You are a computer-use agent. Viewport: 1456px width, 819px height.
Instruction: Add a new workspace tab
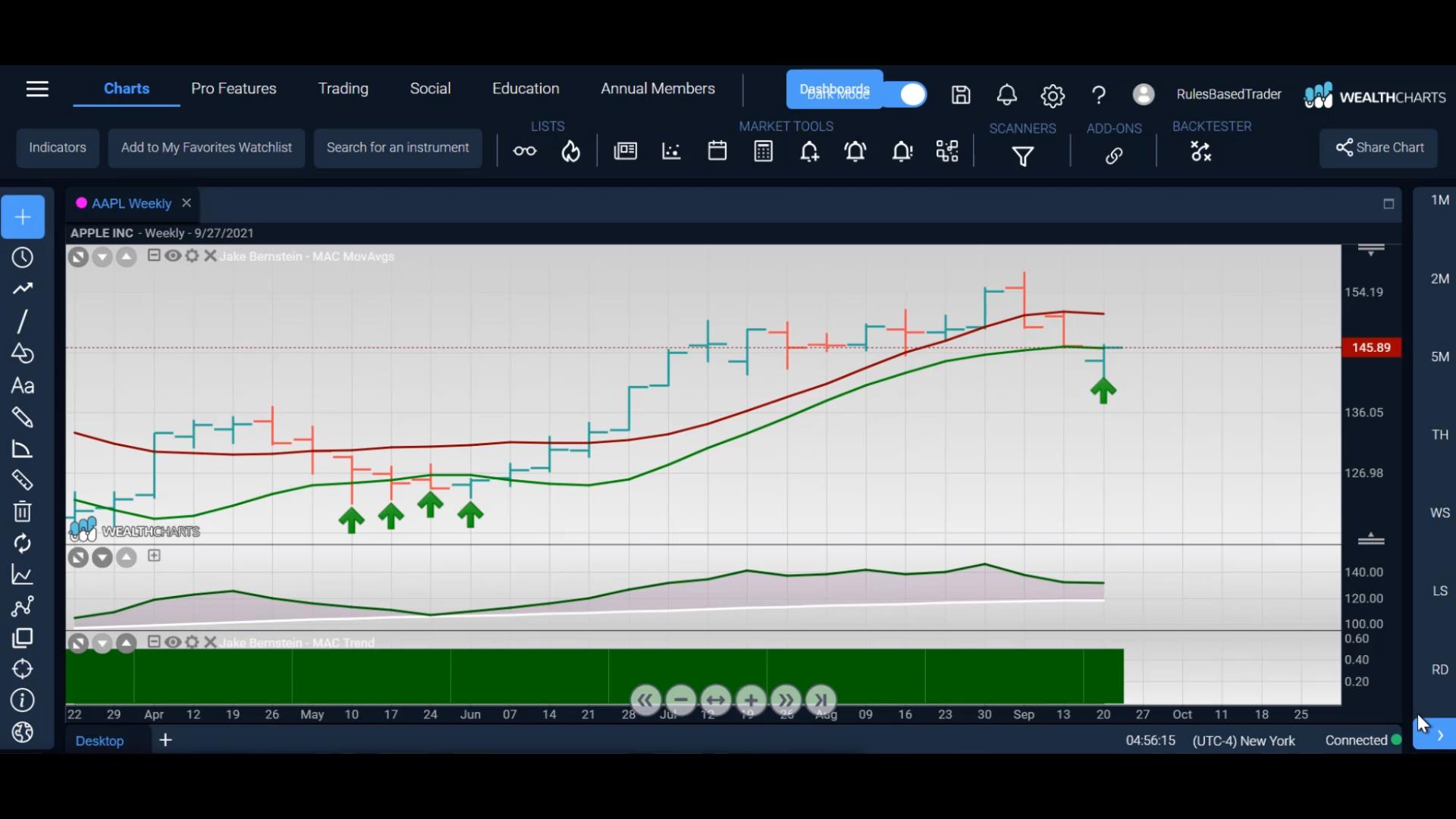pos(165,740)
